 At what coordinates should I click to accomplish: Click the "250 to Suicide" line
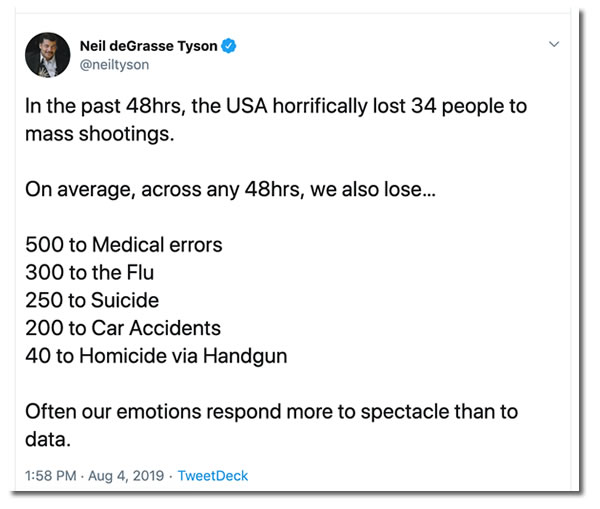click(92, 300)
